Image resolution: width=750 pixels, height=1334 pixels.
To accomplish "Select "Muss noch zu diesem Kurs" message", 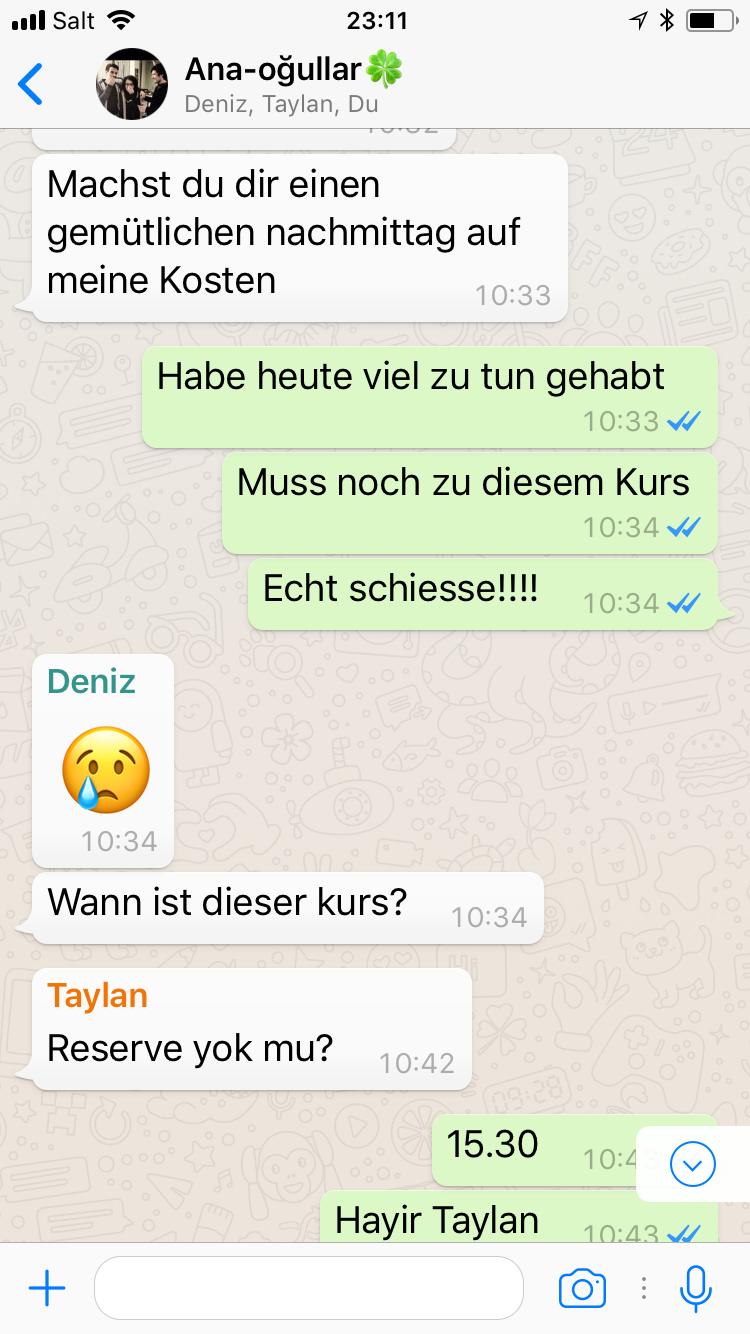I will (x=470, y=502).
